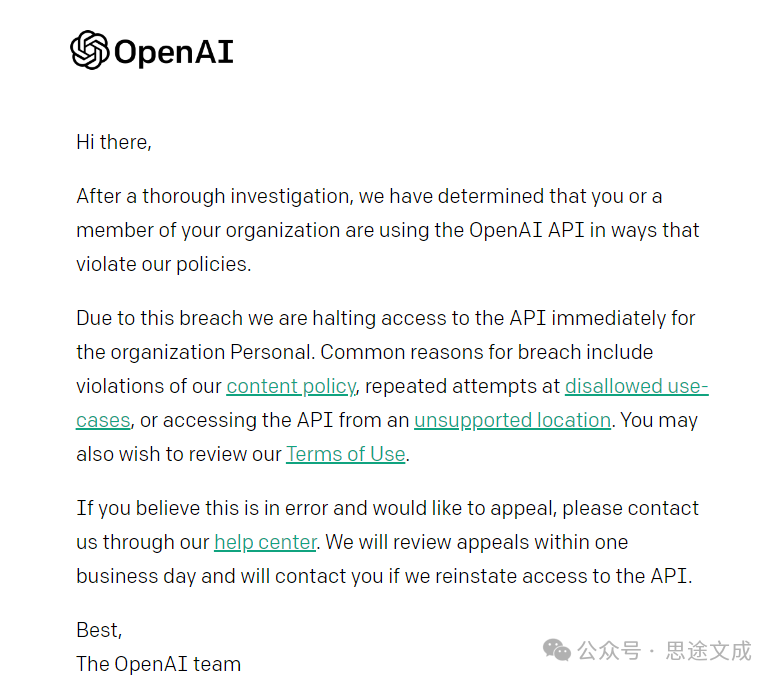Open the help center link
The image size is (776, 681).
pos(265,542)
